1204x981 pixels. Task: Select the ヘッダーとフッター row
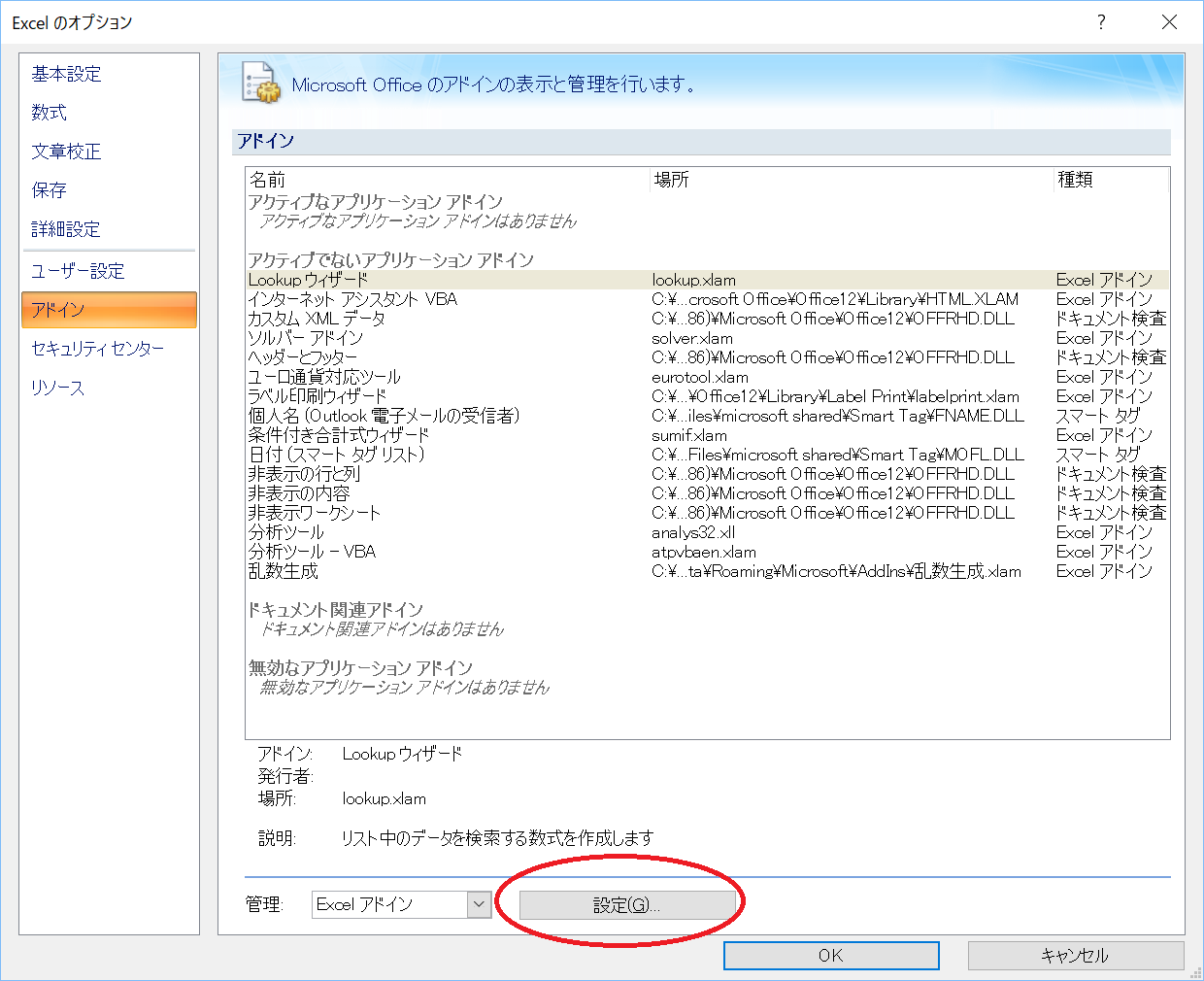[708, 357]
